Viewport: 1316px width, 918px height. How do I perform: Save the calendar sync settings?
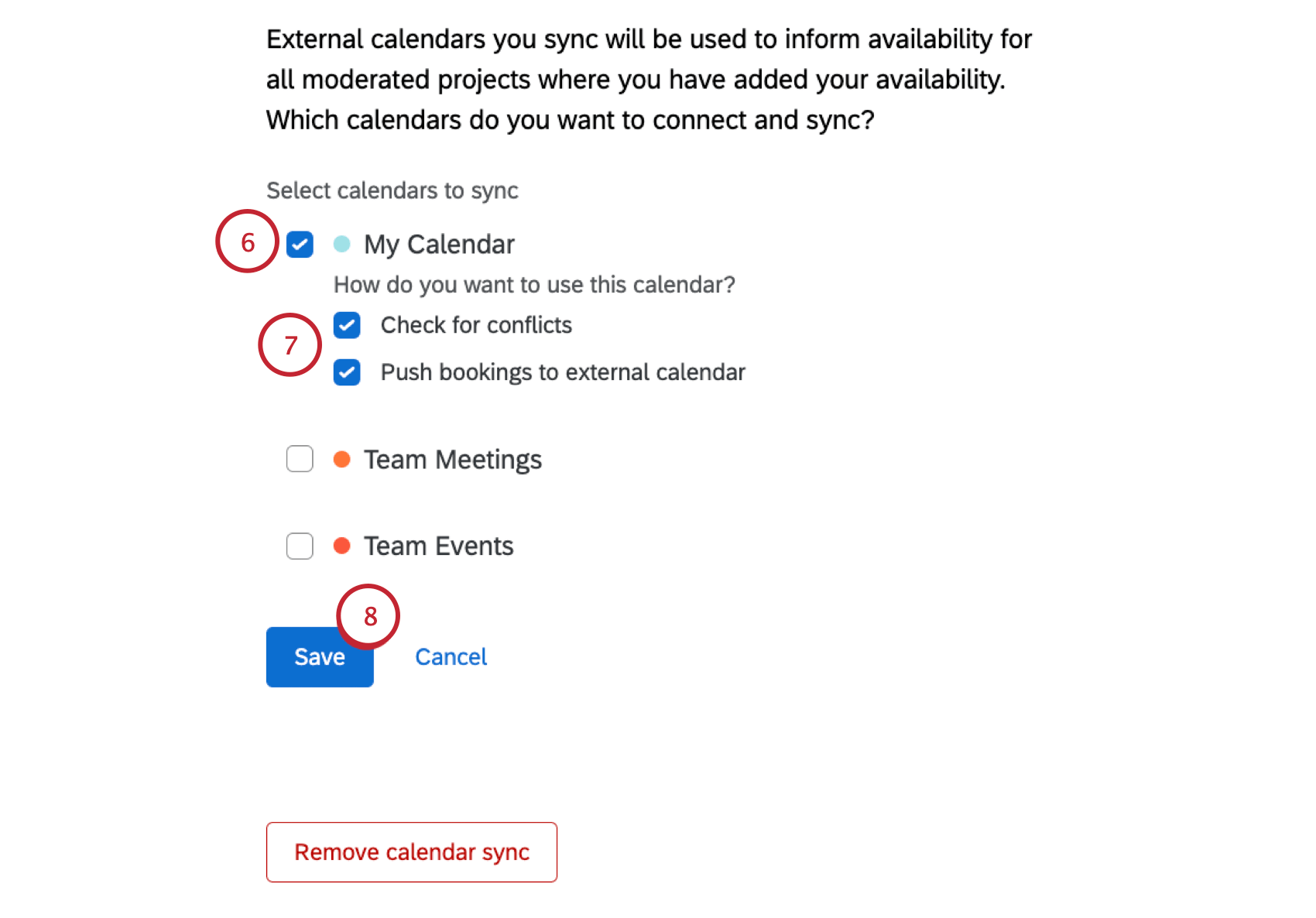[x=319, y=656]
